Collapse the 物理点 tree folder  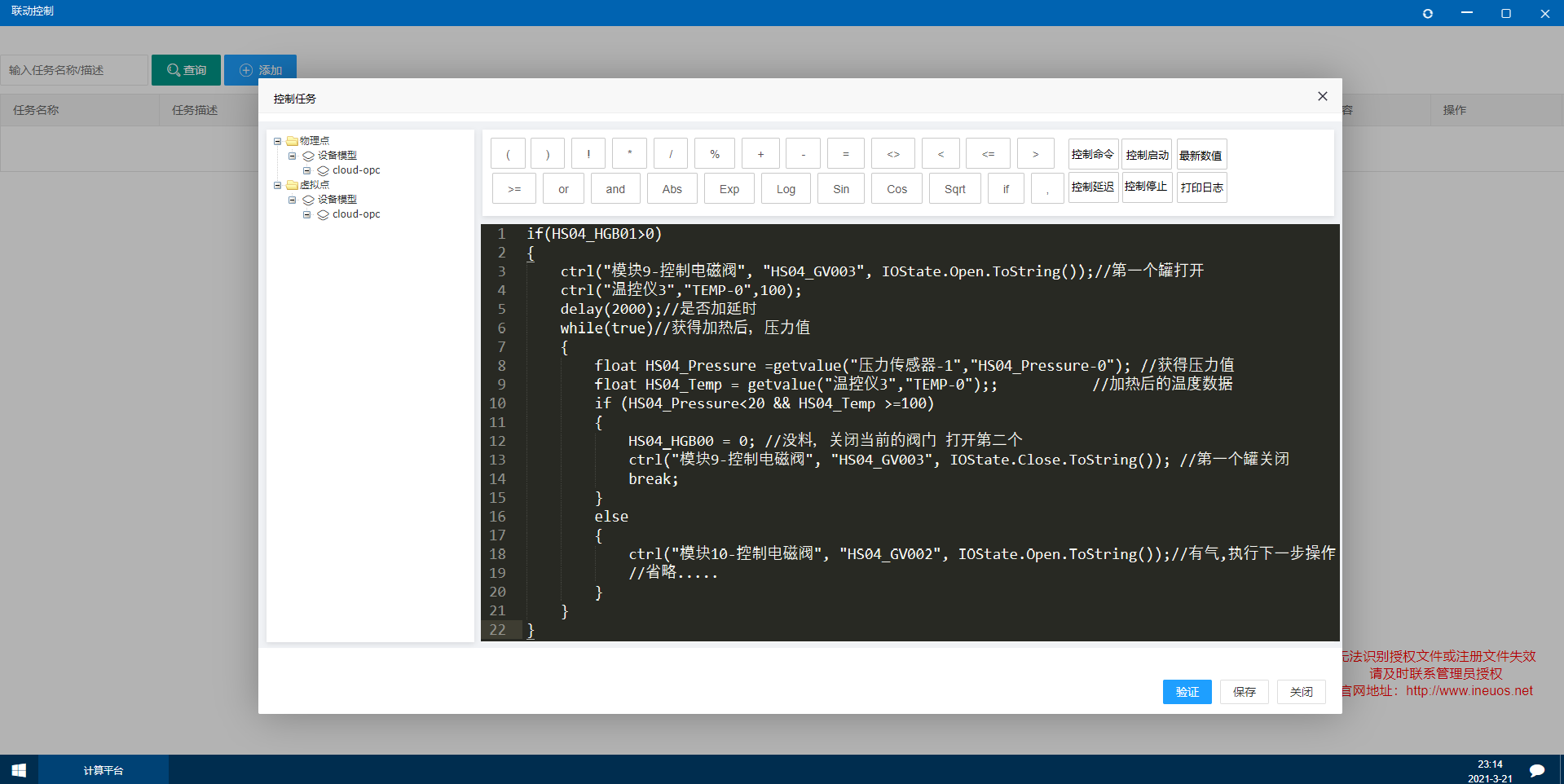(277, 141)
